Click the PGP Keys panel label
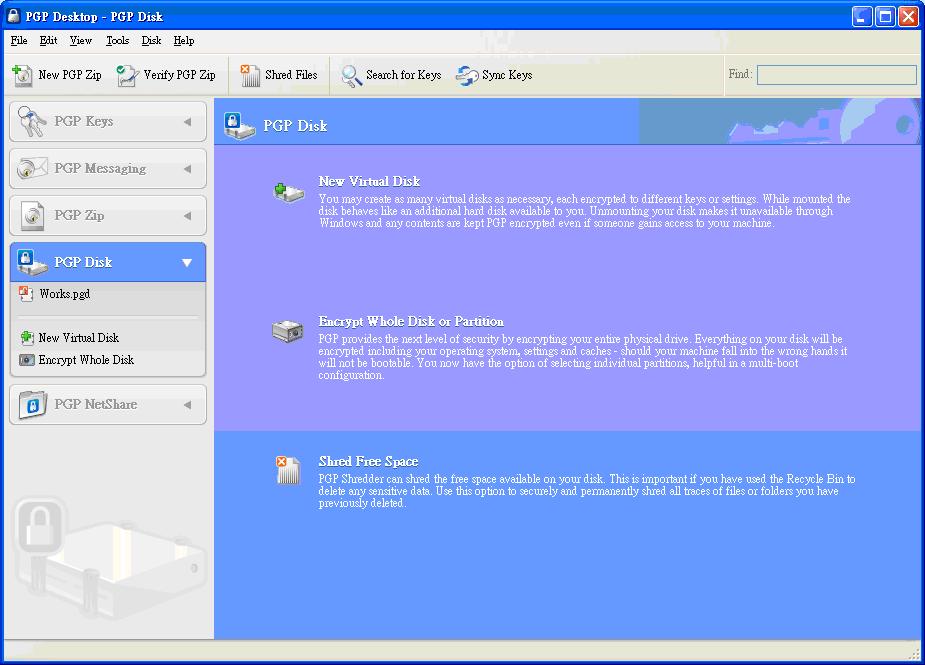Image resolution: width=925 pixels, height=665 pixels. click(x=84, y=121)
